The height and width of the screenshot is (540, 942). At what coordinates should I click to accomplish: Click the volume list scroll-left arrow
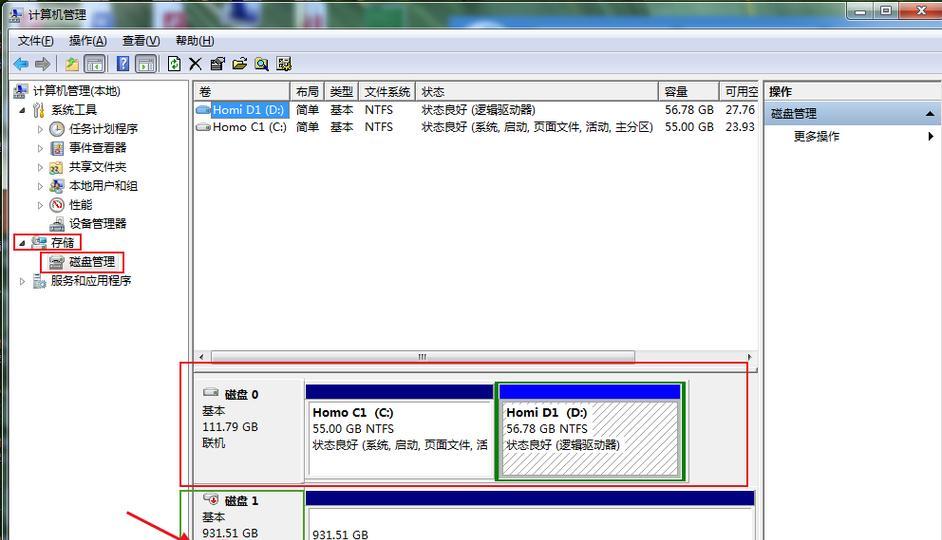point(201,357)
